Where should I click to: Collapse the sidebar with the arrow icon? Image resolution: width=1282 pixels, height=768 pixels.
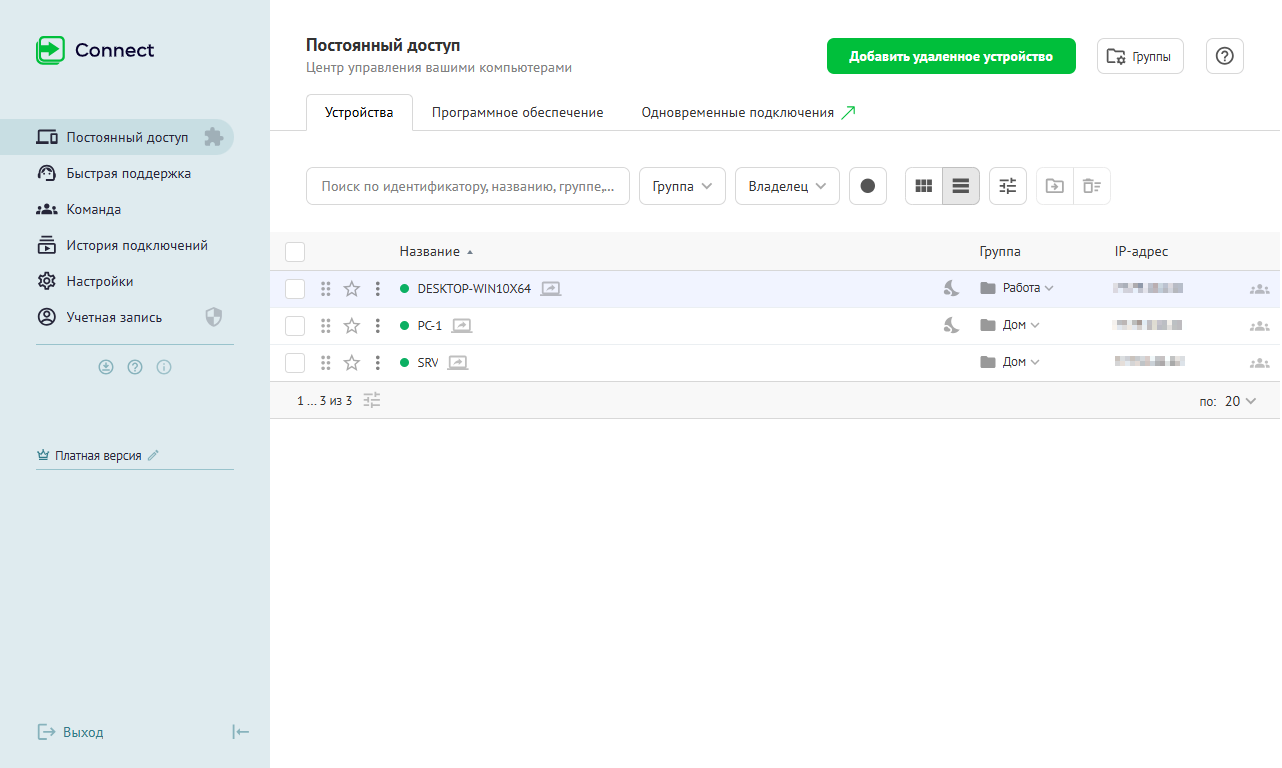tap(240, 732)
